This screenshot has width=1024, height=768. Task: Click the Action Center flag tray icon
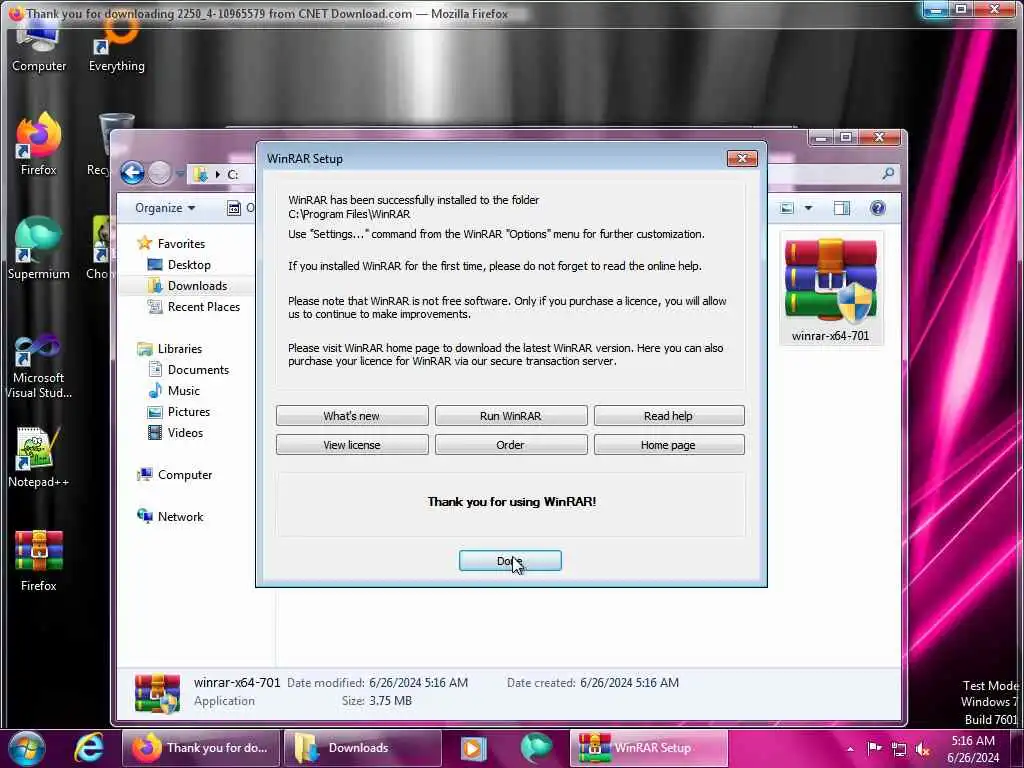[874, 748]
